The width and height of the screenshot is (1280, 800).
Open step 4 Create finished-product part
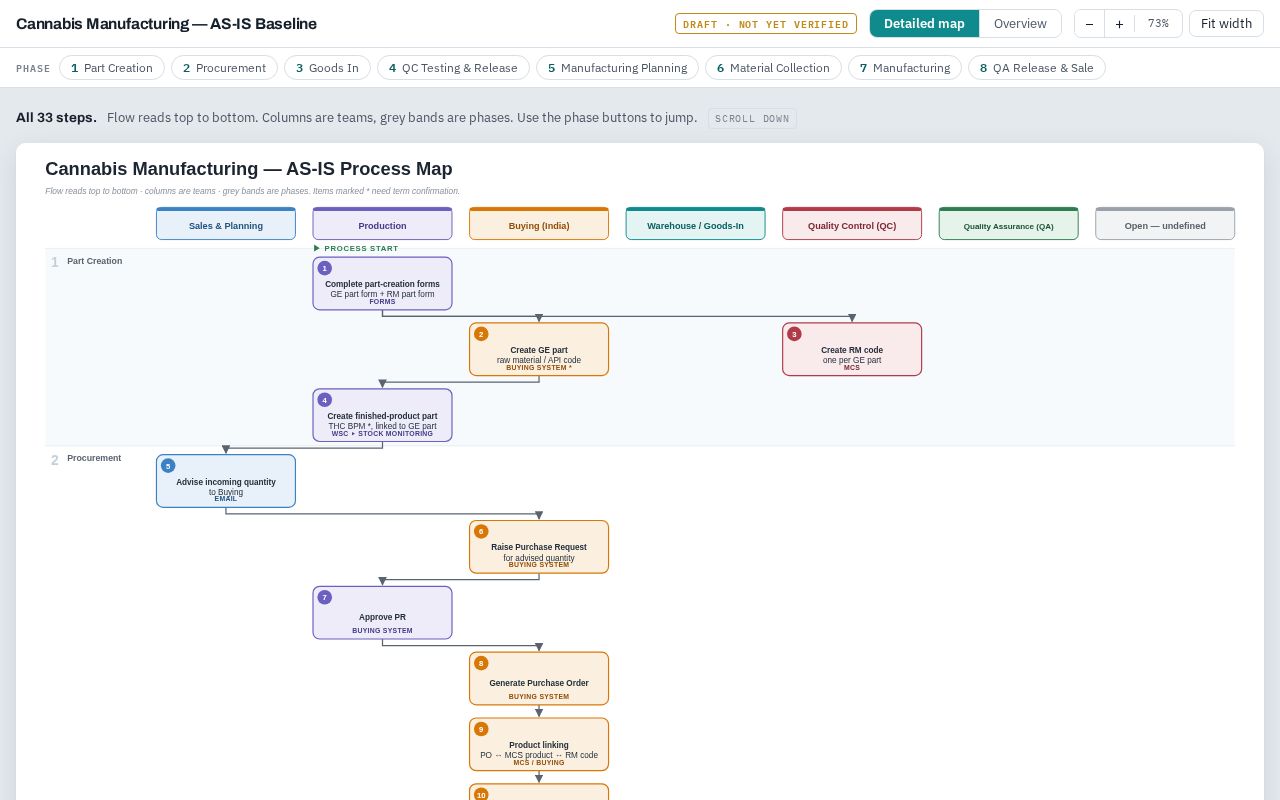[x=382, y=415]
